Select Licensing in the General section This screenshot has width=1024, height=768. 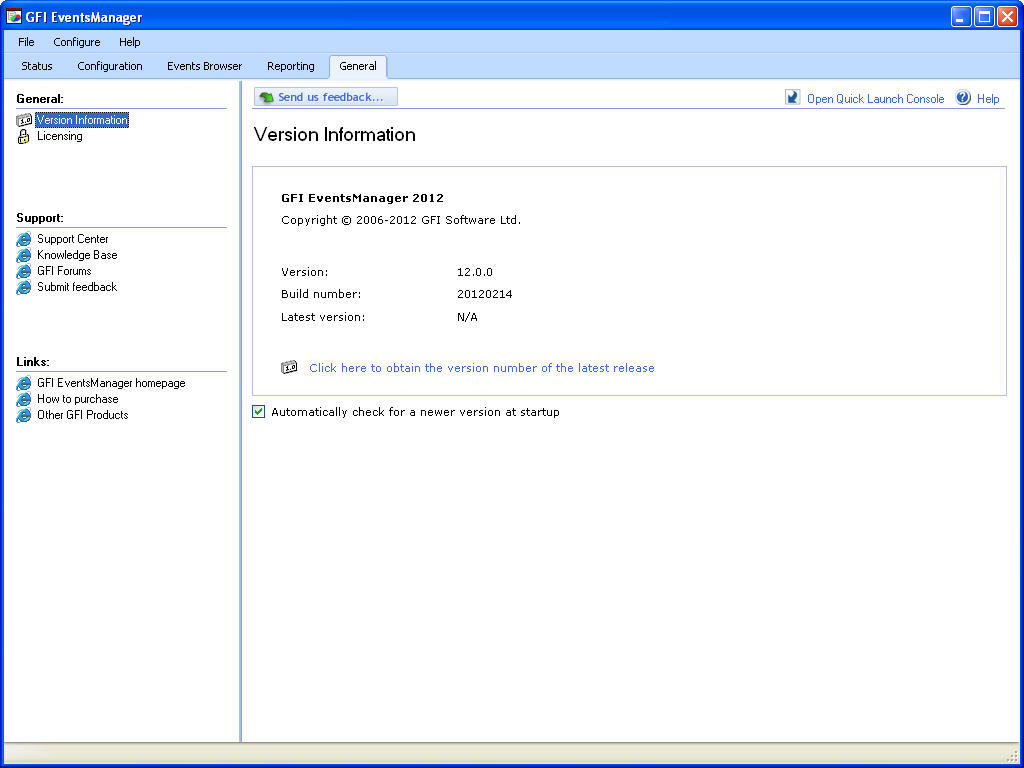click(59, 136)
